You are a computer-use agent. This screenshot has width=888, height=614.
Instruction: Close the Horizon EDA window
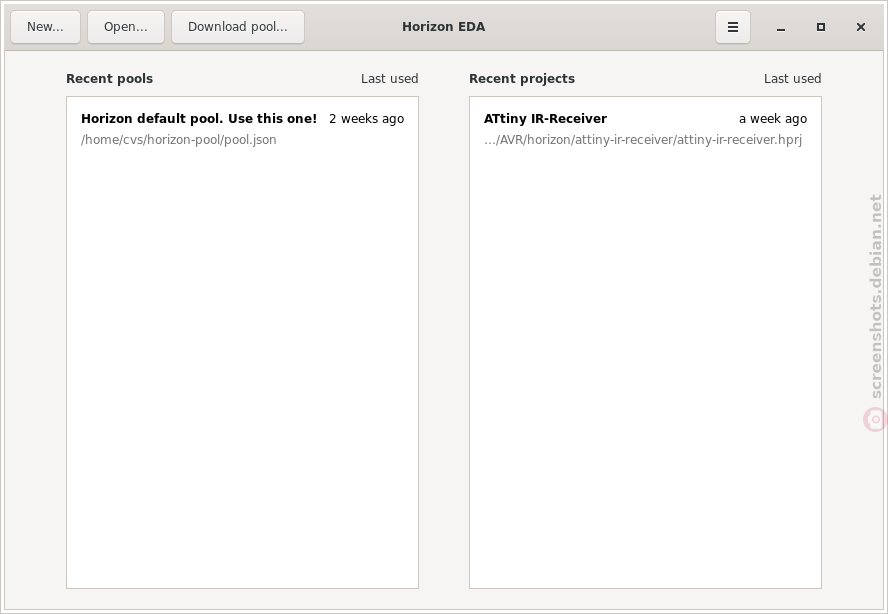861,27
